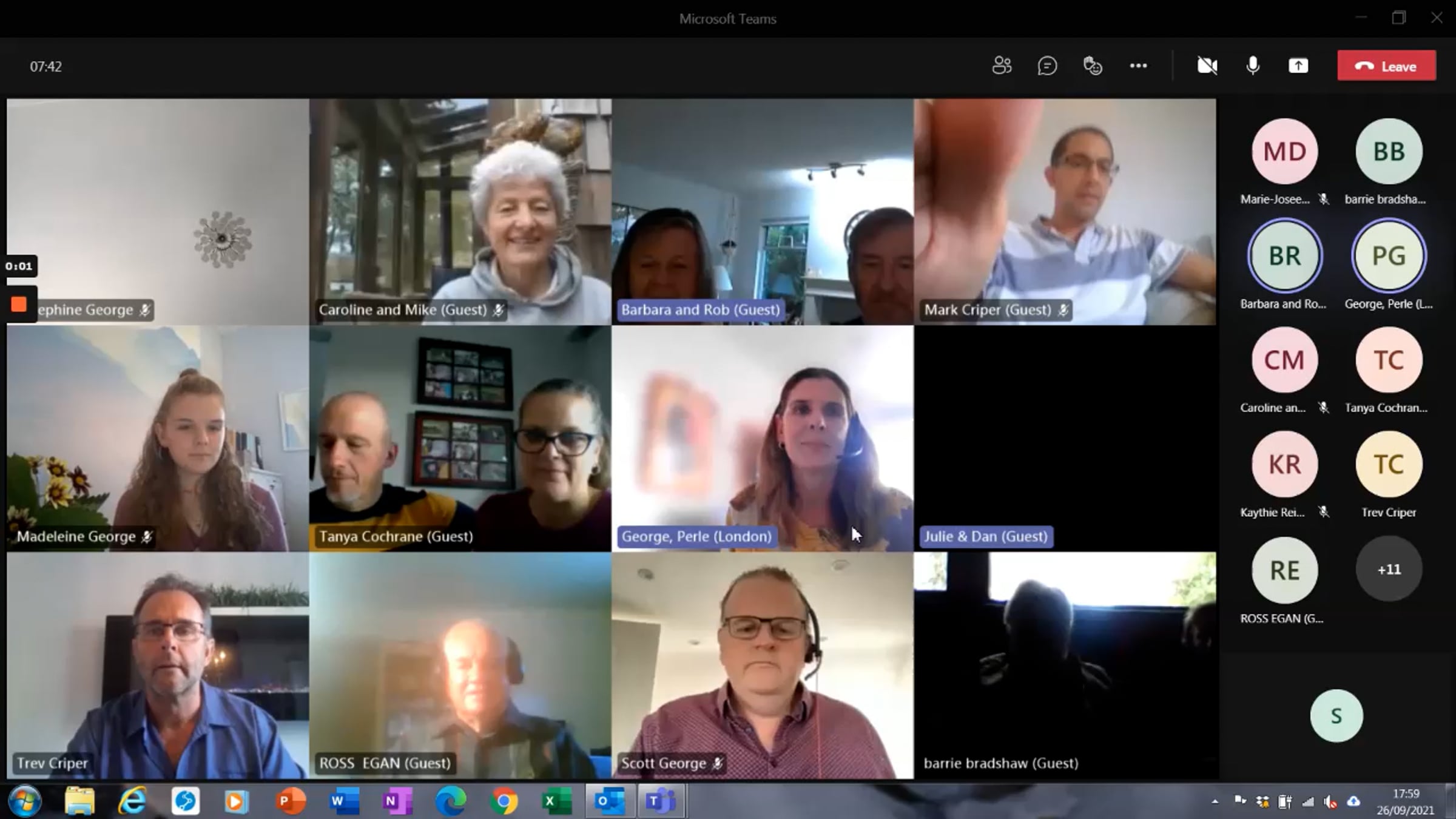Click the Leave meeting button
1456x819 pixels.
click(x=1386, y=66)
